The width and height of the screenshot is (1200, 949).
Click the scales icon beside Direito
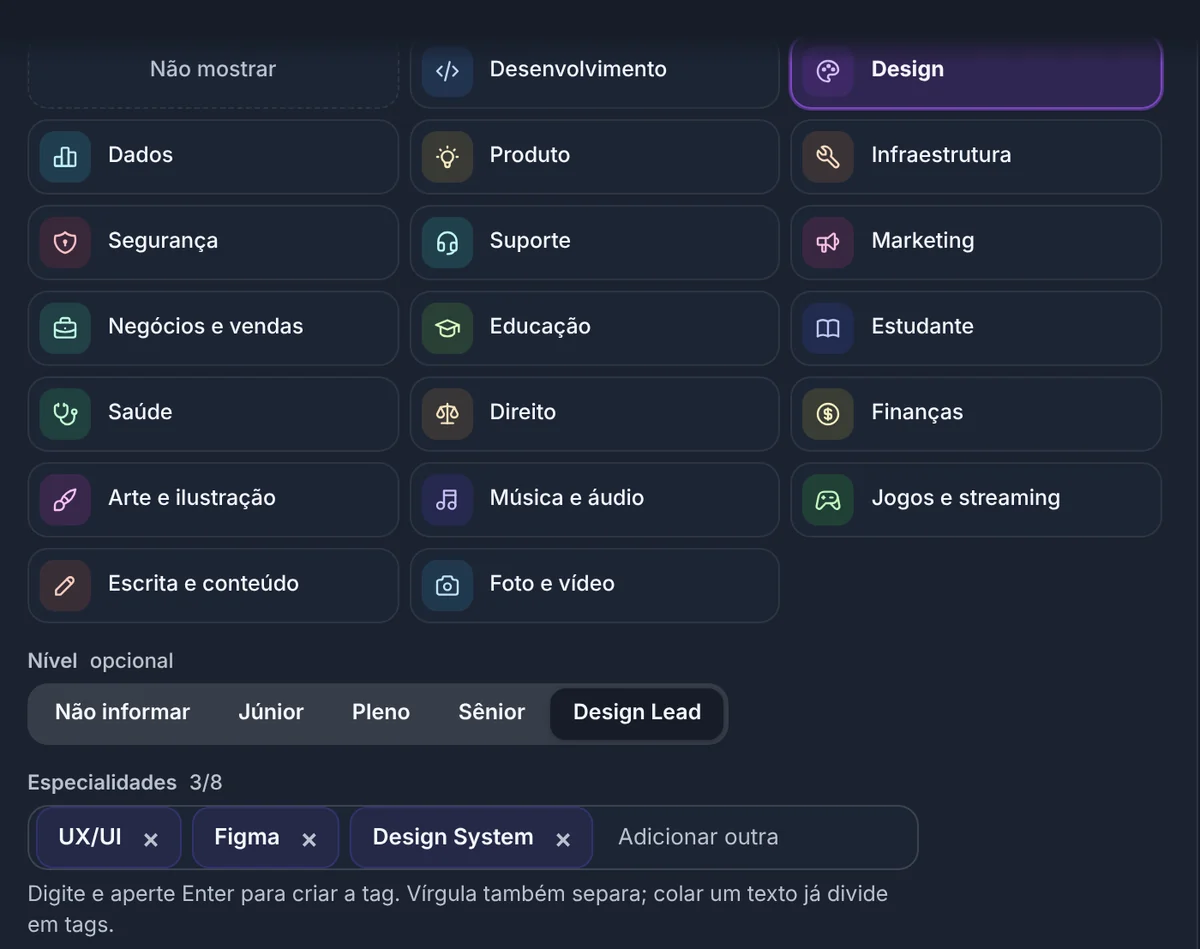tap(447, 413)
